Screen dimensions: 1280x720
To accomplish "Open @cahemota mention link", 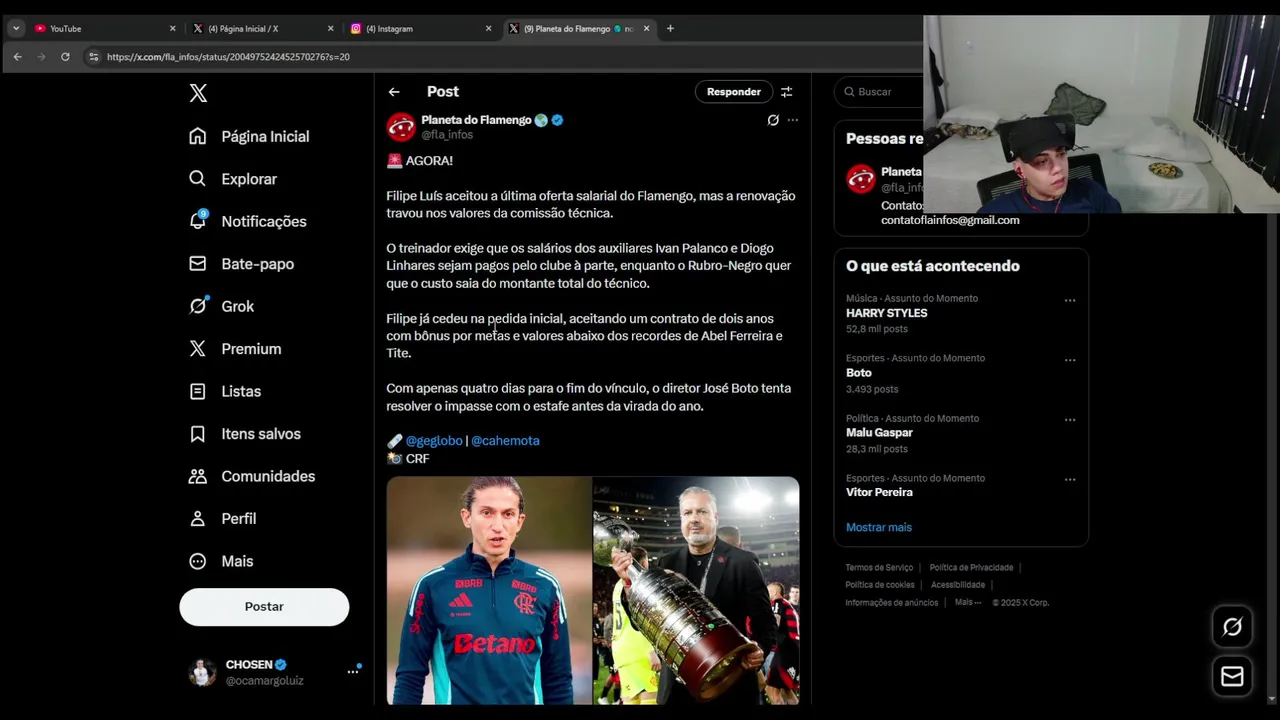I will tap(505, 441).
